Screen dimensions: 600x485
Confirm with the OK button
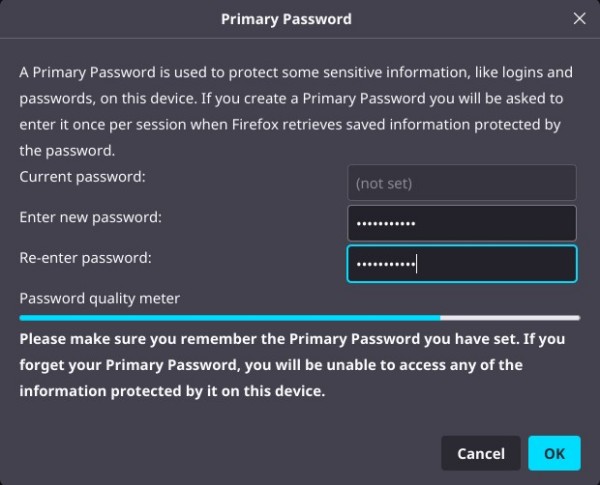(x=553, y=453)
